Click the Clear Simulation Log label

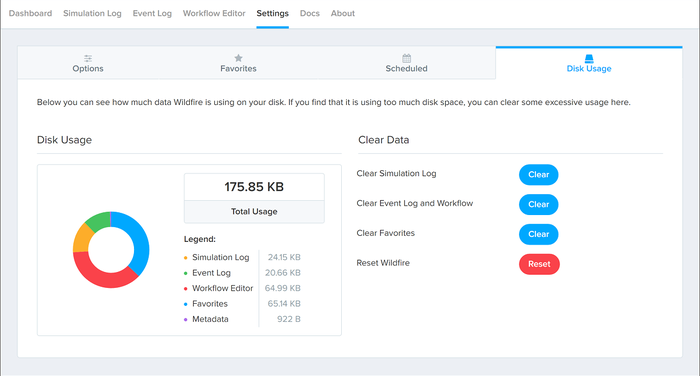click(x=396, y=173)
